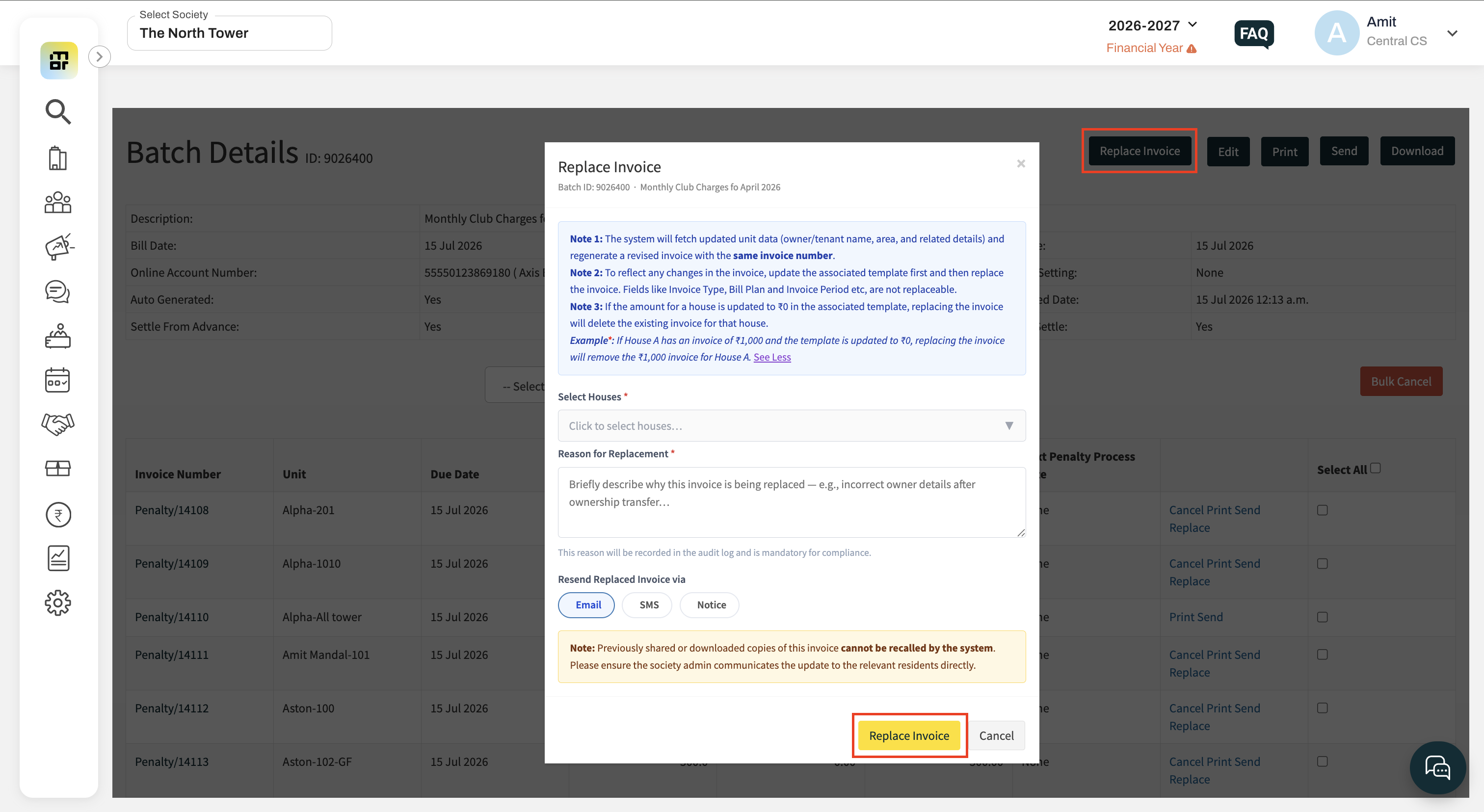Click Cancel in the dialog footer
This screenshot has height=812, width=1484.
coord(996,735)
